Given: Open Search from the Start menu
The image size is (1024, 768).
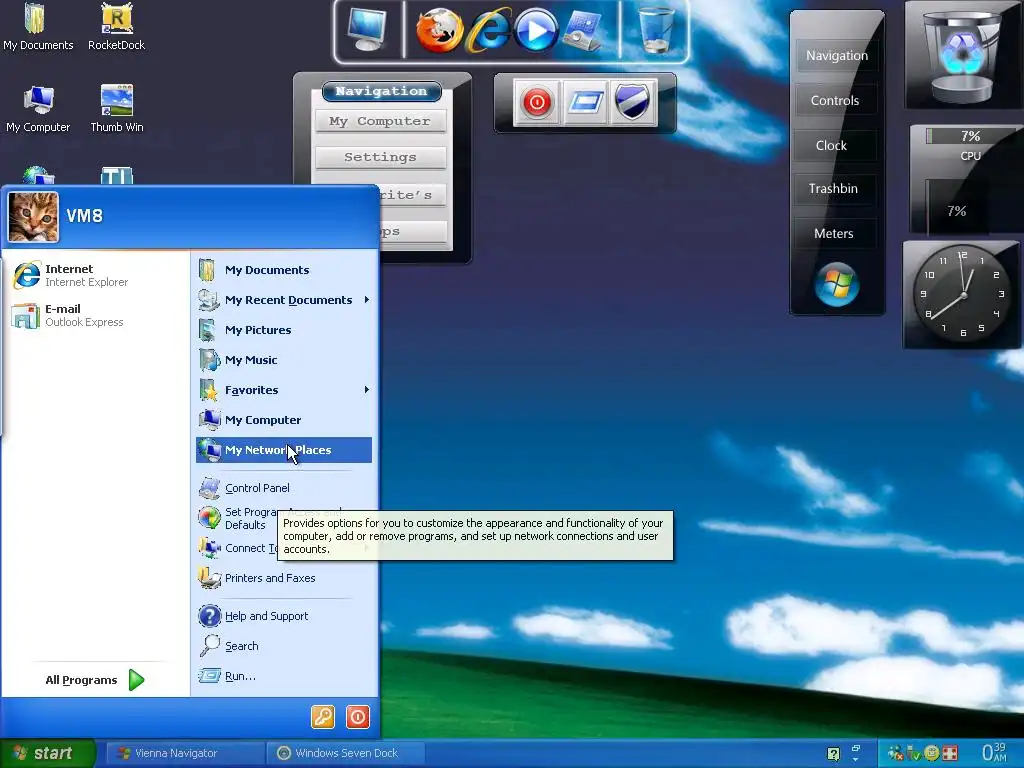Looking at the screenshot, I should (x=284, y=646).
